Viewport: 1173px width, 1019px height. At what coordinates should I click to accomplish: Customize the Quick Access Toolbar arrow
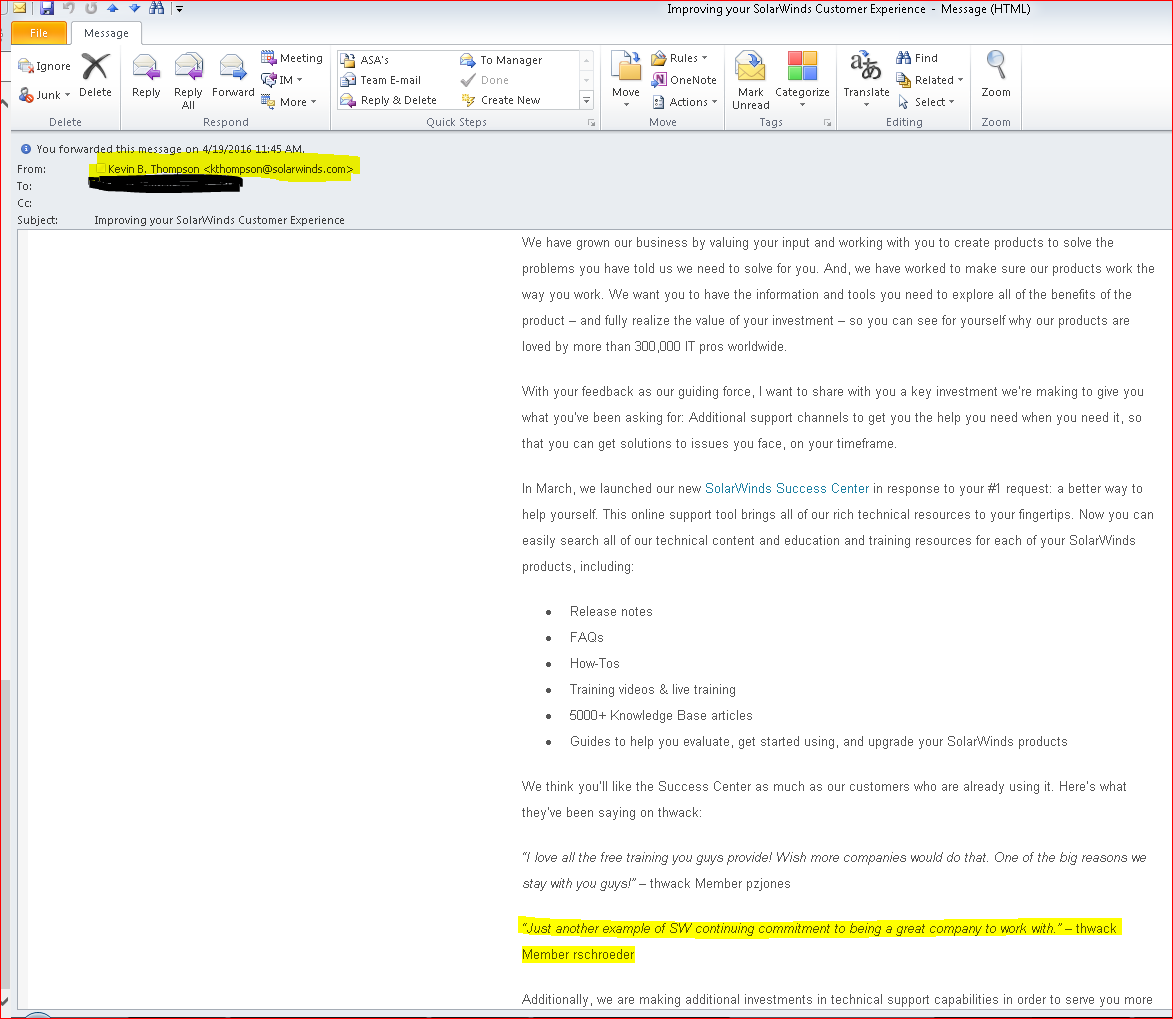(180, 9)
